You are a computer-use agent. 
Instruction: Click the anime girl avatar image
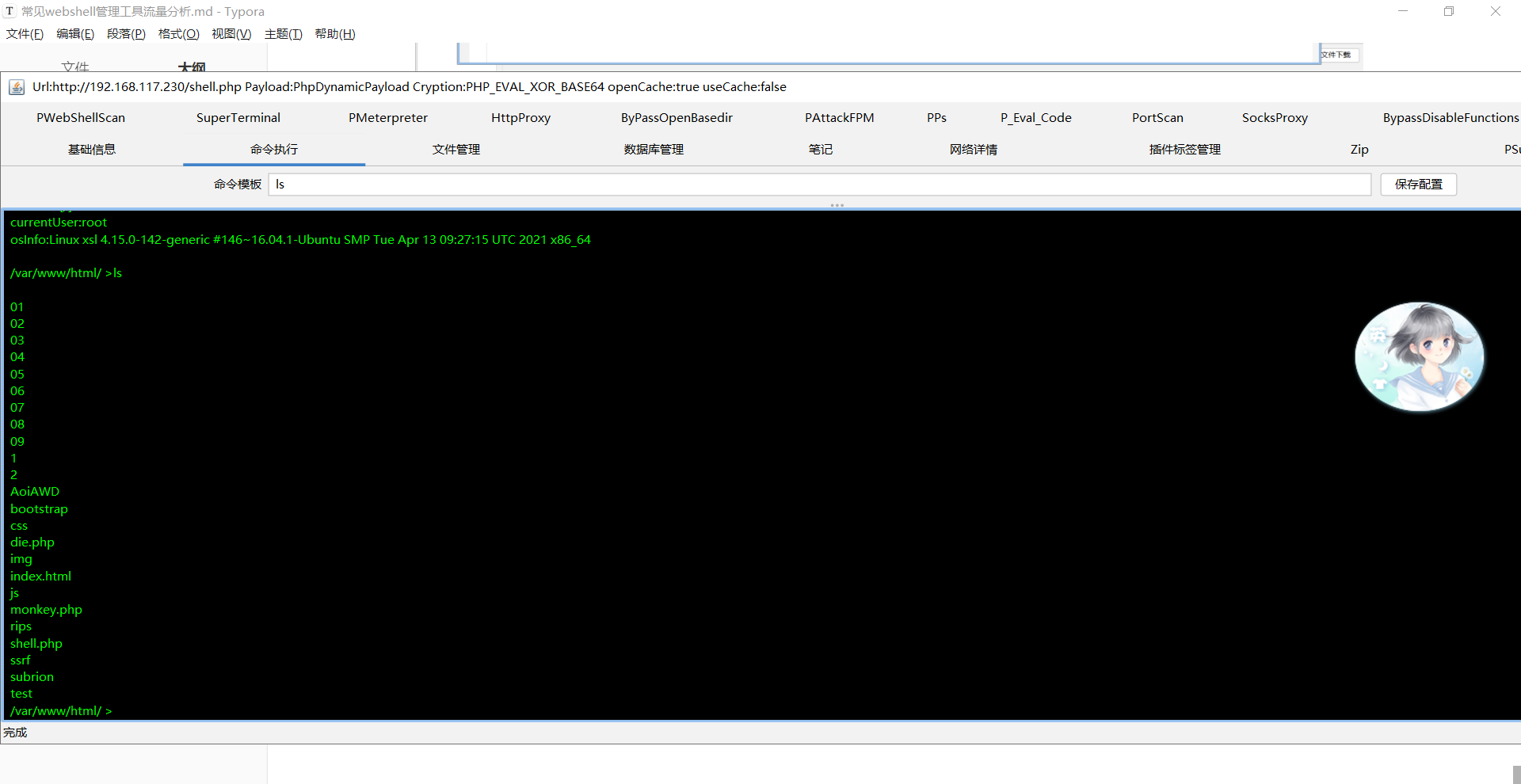(1419, 356)
